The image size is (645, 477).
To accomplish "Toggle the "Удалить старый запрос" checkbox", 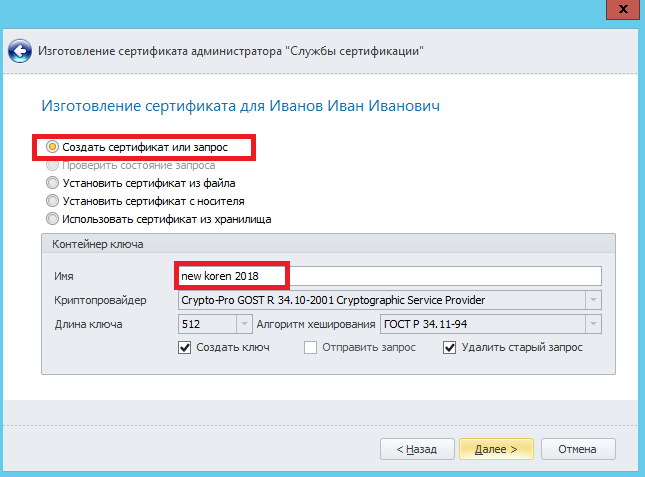I will [x=449, y=347].
